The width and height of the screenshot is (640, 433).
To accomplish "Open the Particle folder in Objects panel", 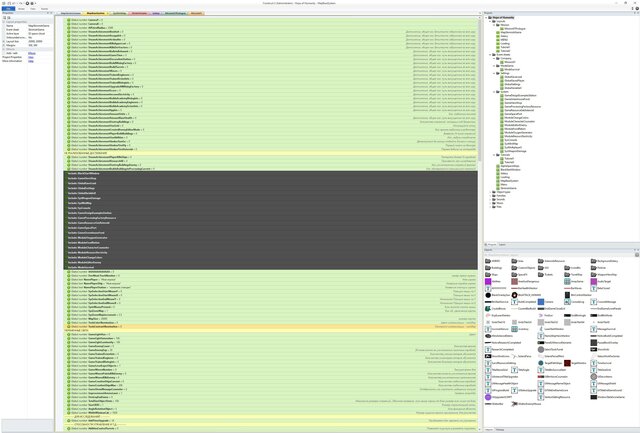I will pyautogui.click(x=599, y=268).
